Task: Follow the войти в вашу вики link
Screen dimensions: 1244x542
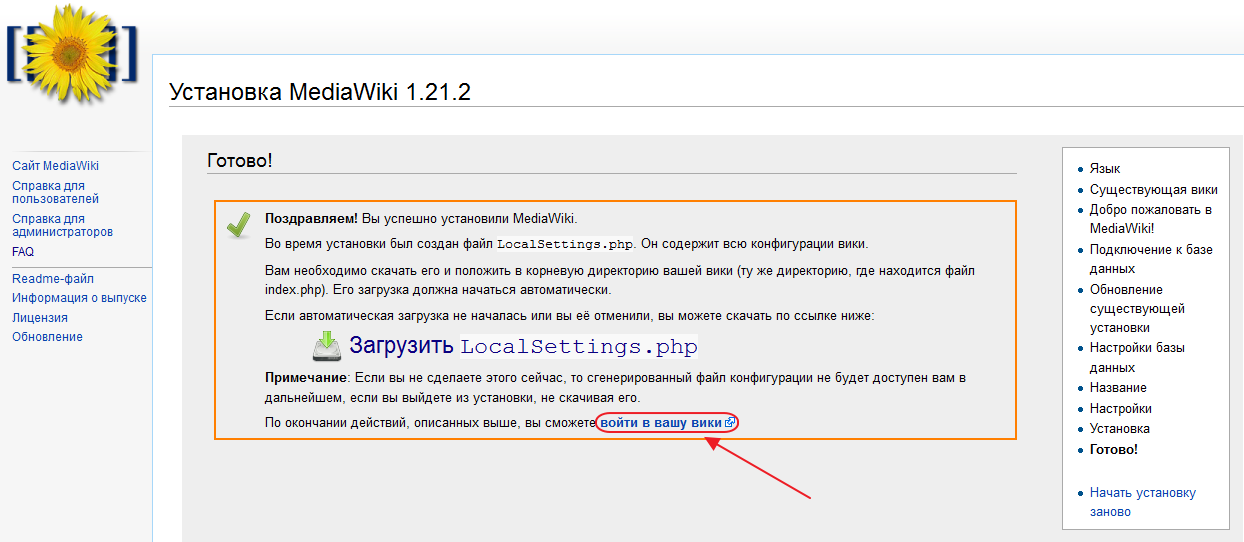Action: pyautogui.click(x=660, y=424)
